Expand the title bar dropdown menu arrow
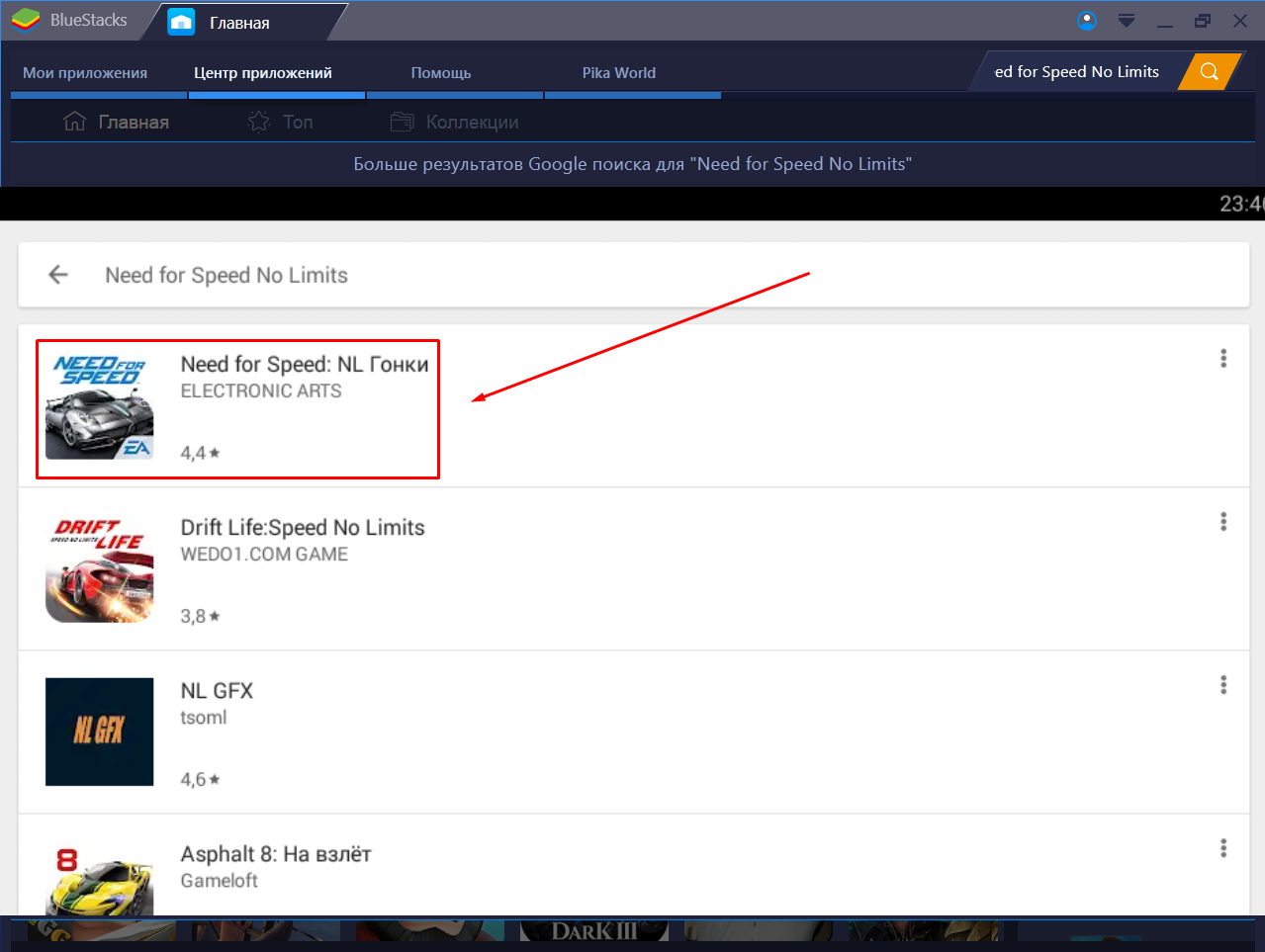This screenshot has height=952, width=1265. (1127, 21)
